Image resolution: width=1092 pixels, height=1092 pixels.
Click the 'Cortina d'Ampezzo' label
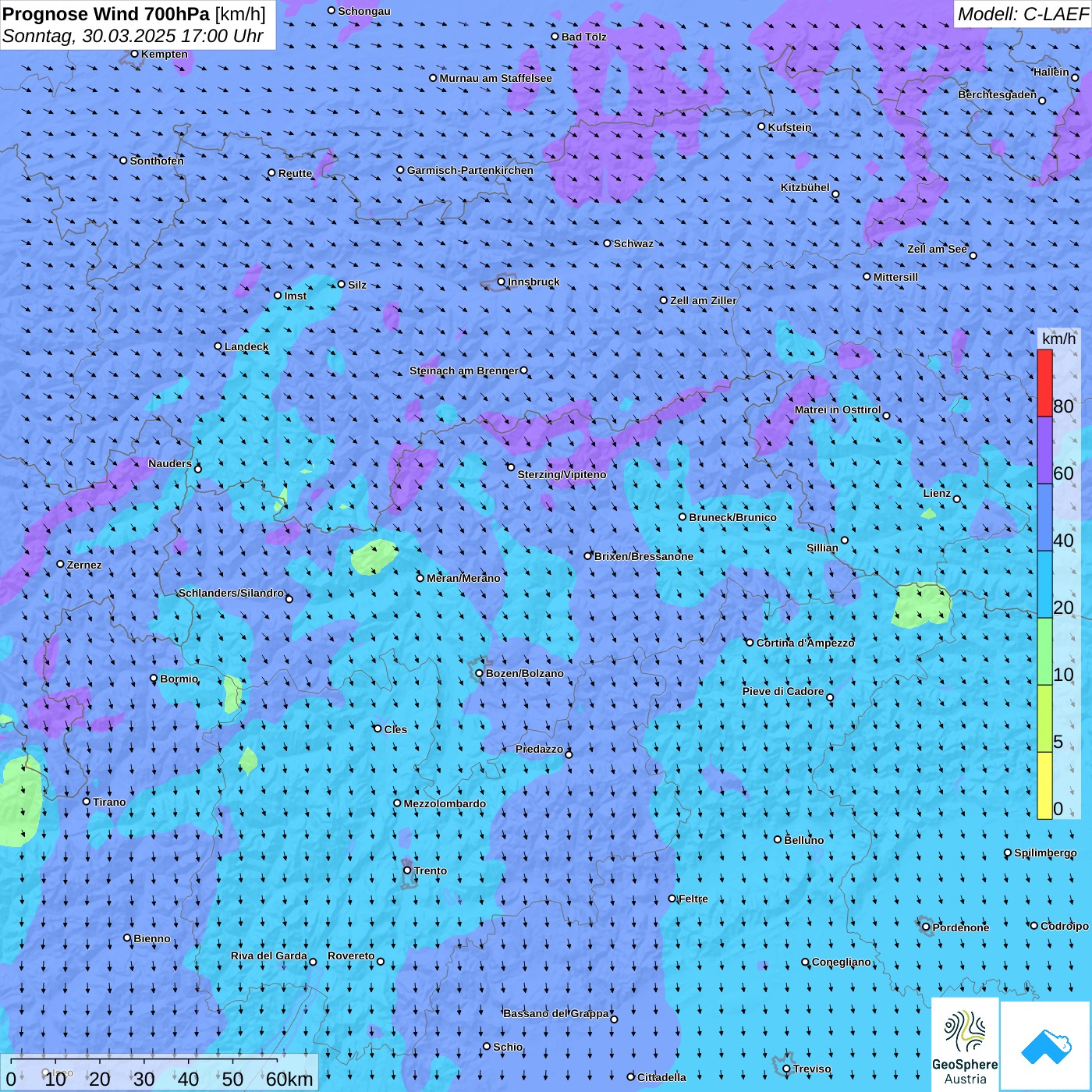[805, 643]
